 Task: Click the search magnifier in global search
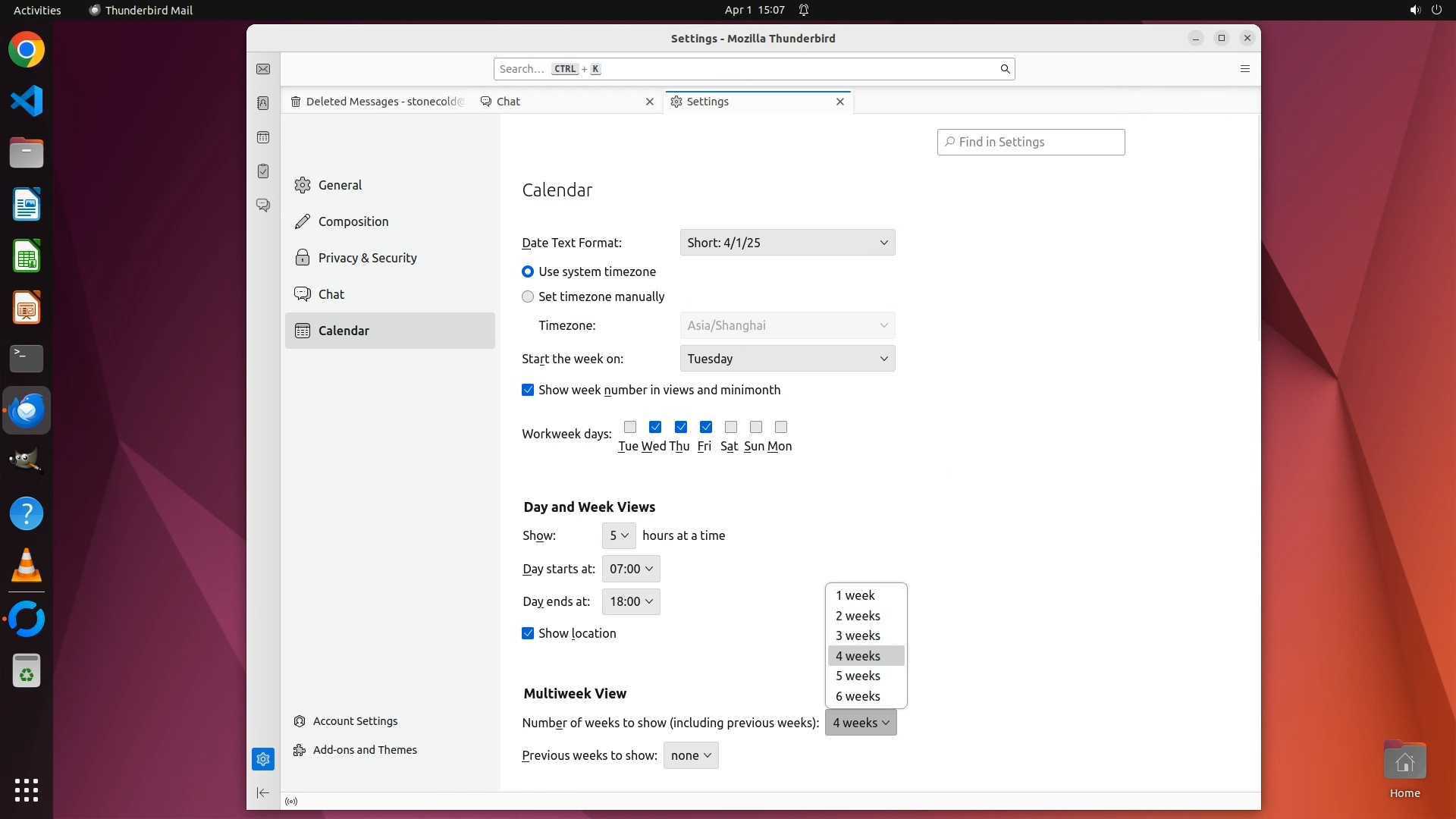pyautogui.click(x=1005, y=69)
